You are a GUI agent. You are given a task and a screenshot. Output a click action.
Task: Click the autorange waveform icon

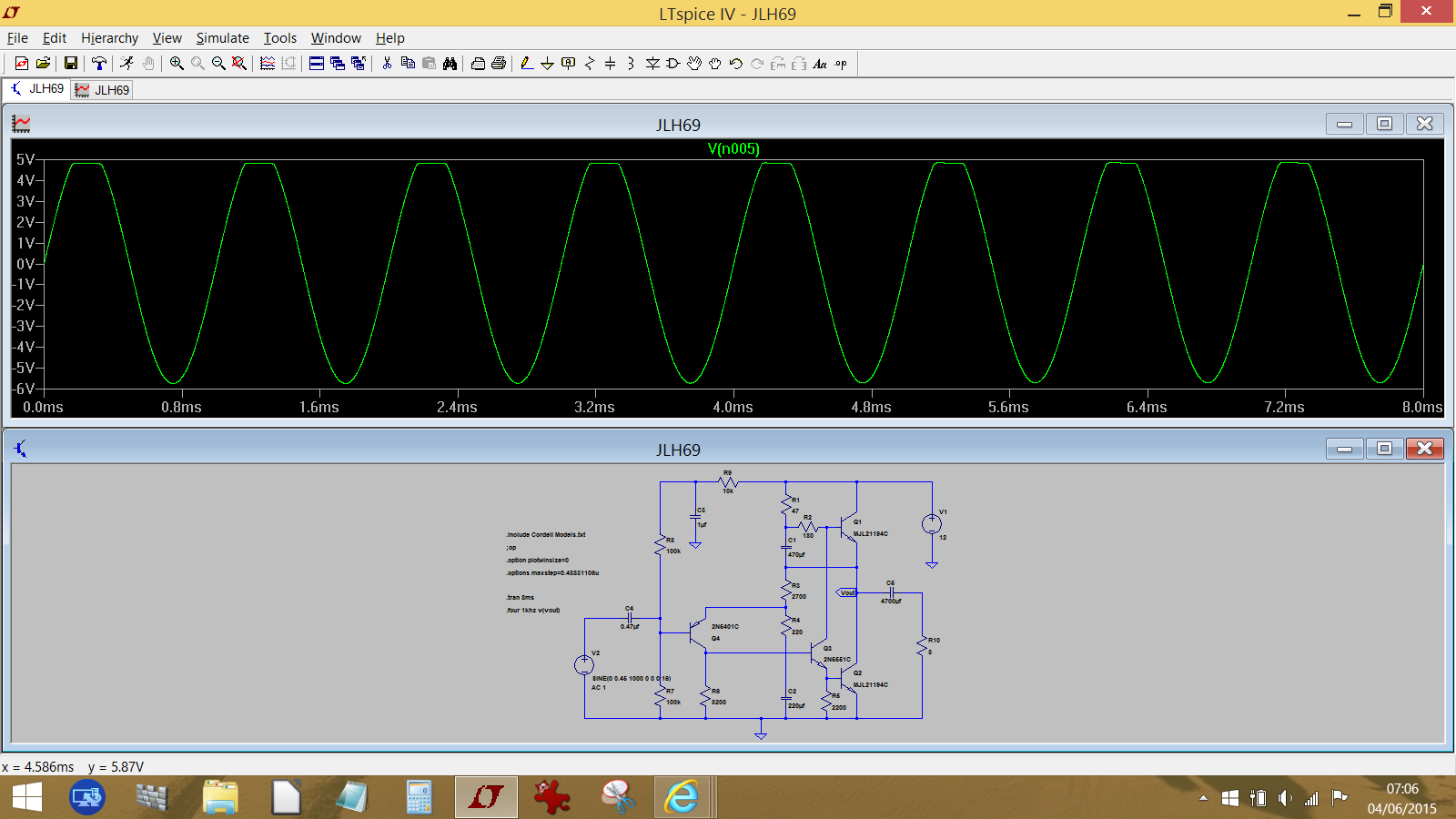tap(268, 64)
